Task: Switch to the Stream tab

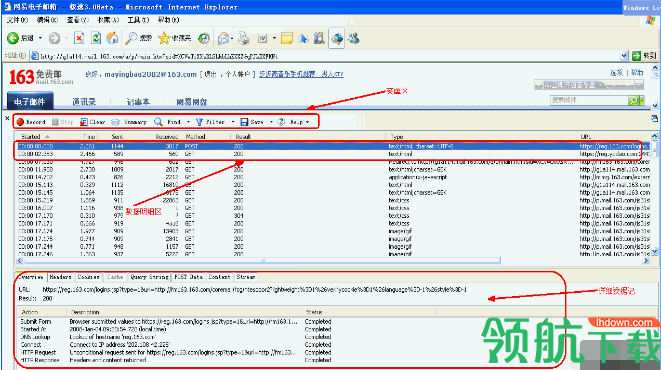Action: coord(246,277)
